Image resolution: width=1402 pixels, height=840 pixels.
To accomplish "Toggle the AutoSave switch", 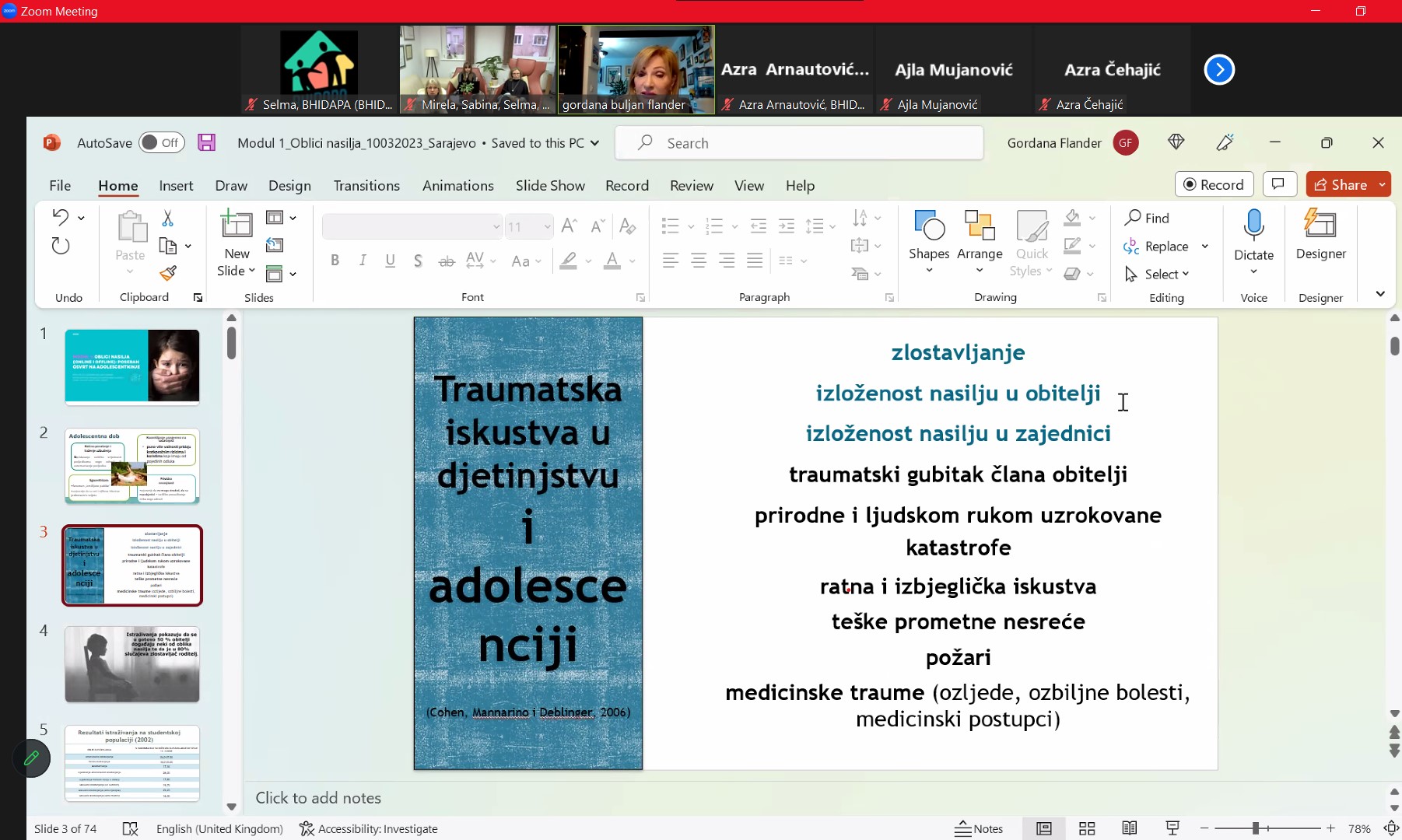I will [x=161, y=142].
